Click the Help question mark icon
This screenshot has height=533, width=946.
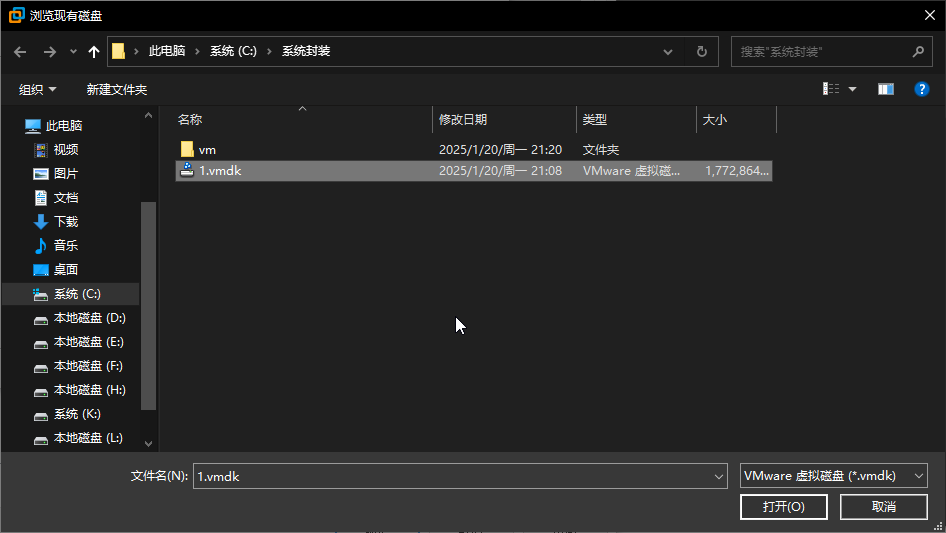point(922,89)
